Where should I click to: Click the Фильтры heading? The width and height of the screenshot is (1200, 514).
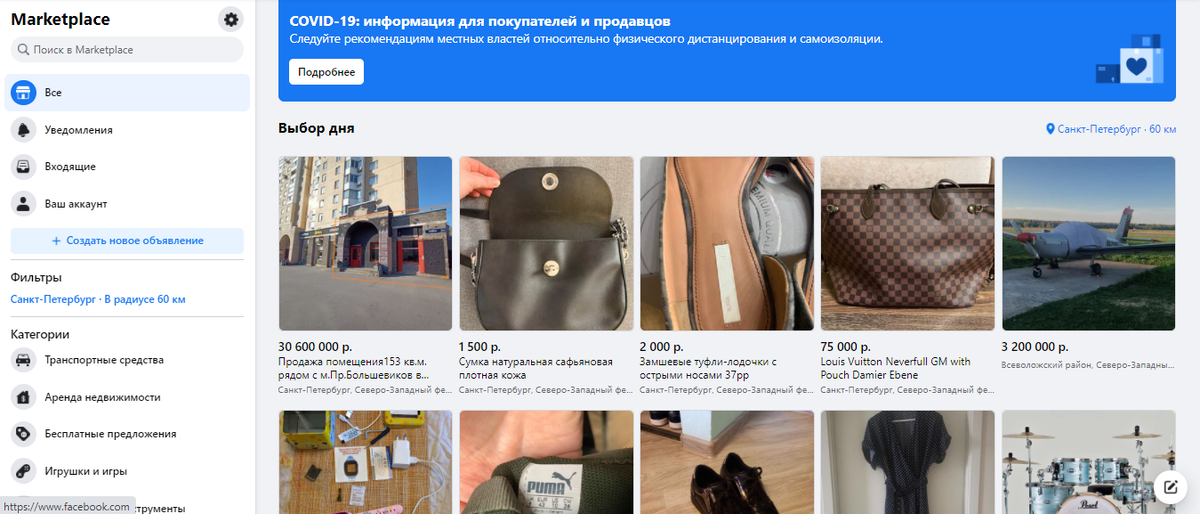coord(36,277)
